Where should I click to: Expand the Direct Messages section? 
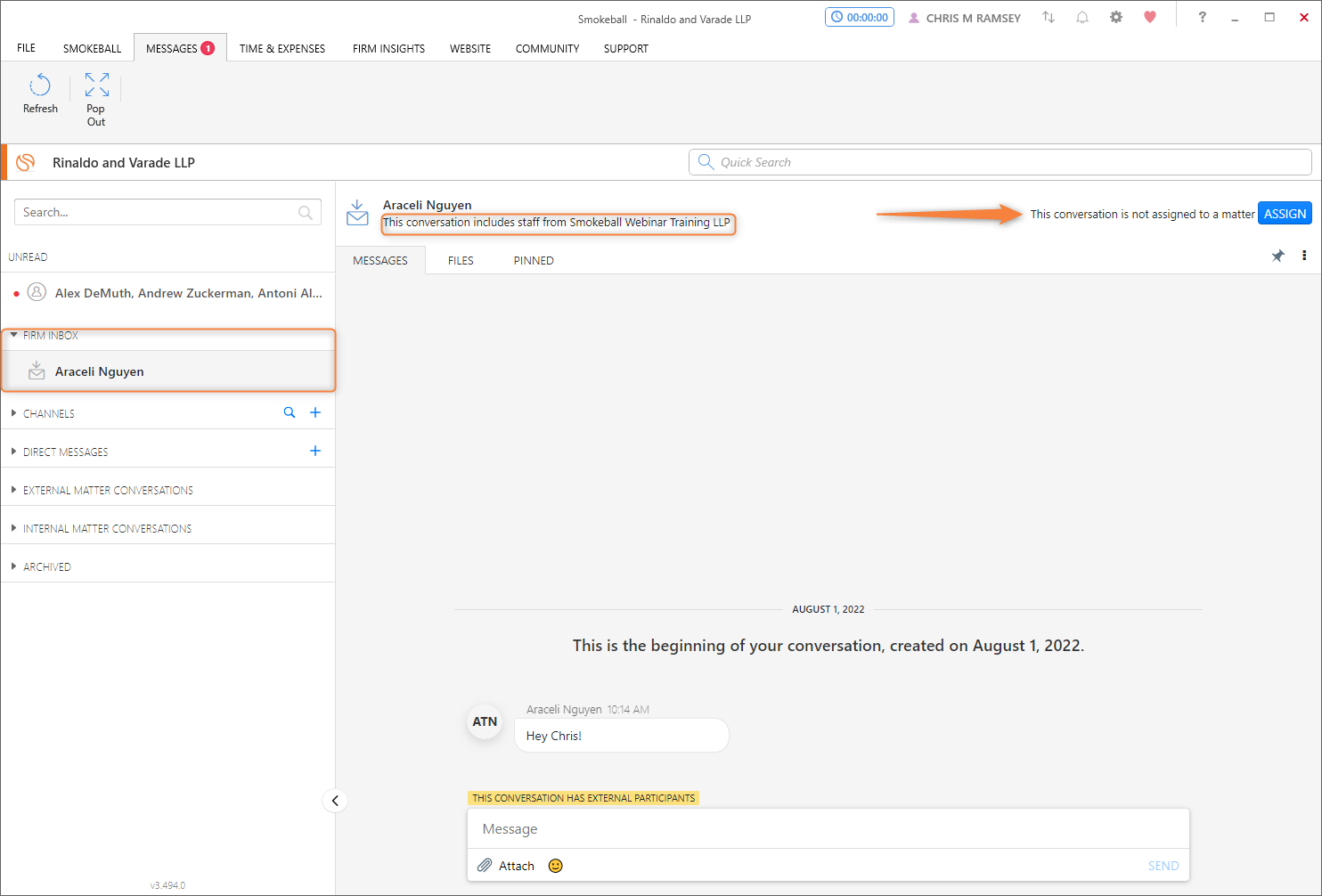click(13, 452)
